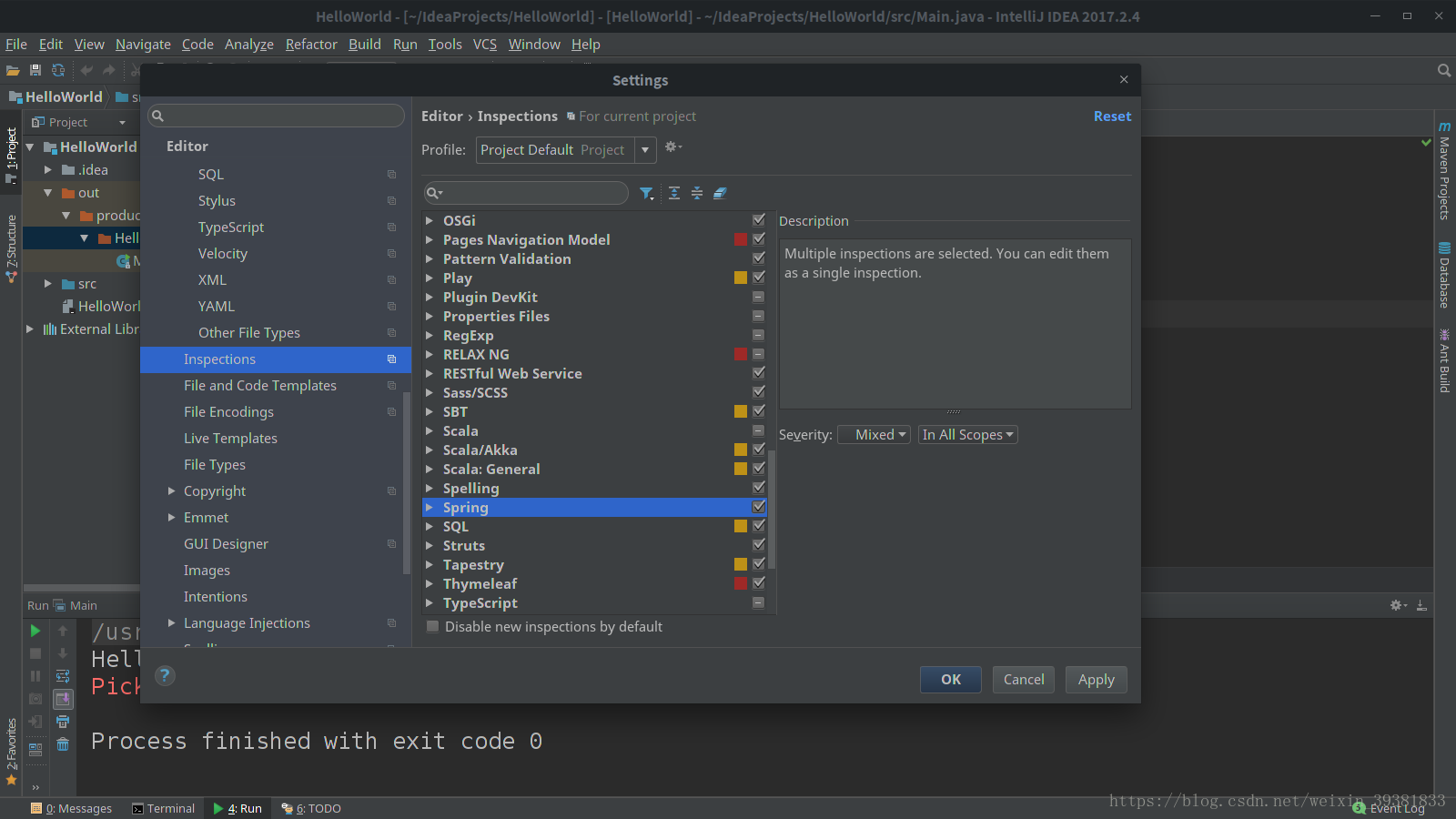Click the gear icon next to Profile
Image resolution: width=1456 pixels, height=819 pixels.
(672, 147)
